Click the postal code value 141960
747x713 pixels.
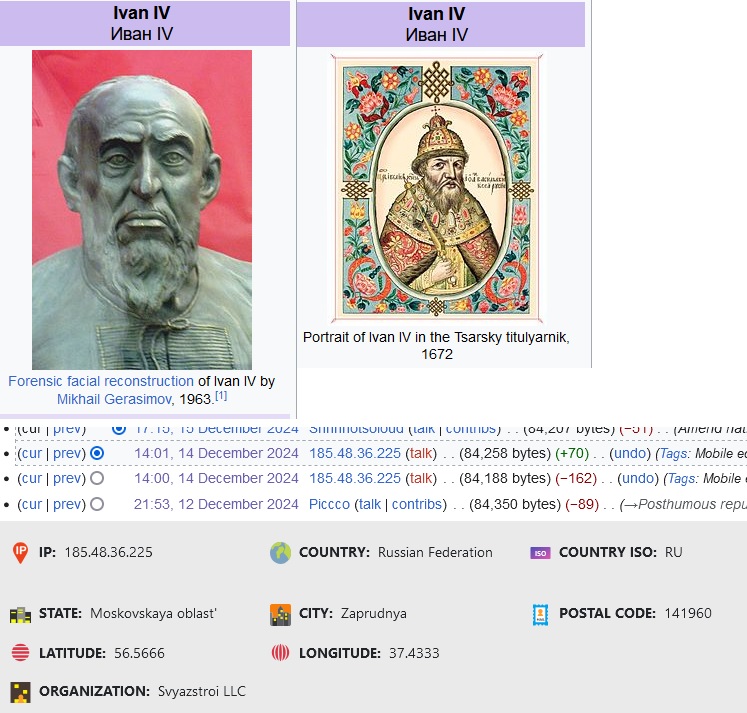point(688,613)
